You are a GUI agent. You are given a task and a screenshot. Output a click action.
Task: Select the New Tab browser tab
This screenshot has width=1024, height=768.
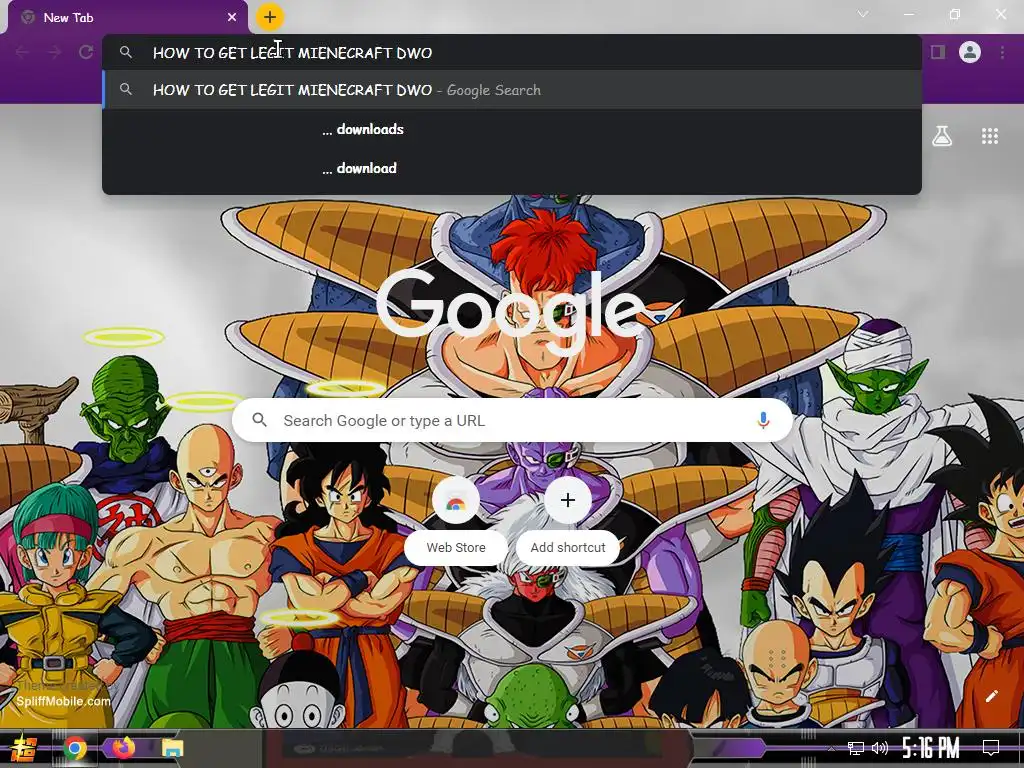[x=128, y=17]
